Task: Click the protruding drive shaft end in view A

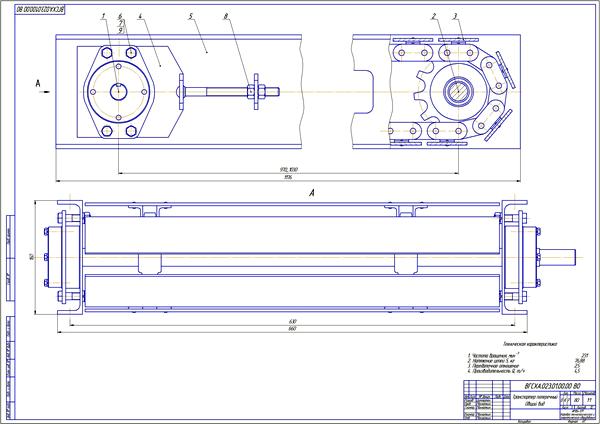Action: 558,257
